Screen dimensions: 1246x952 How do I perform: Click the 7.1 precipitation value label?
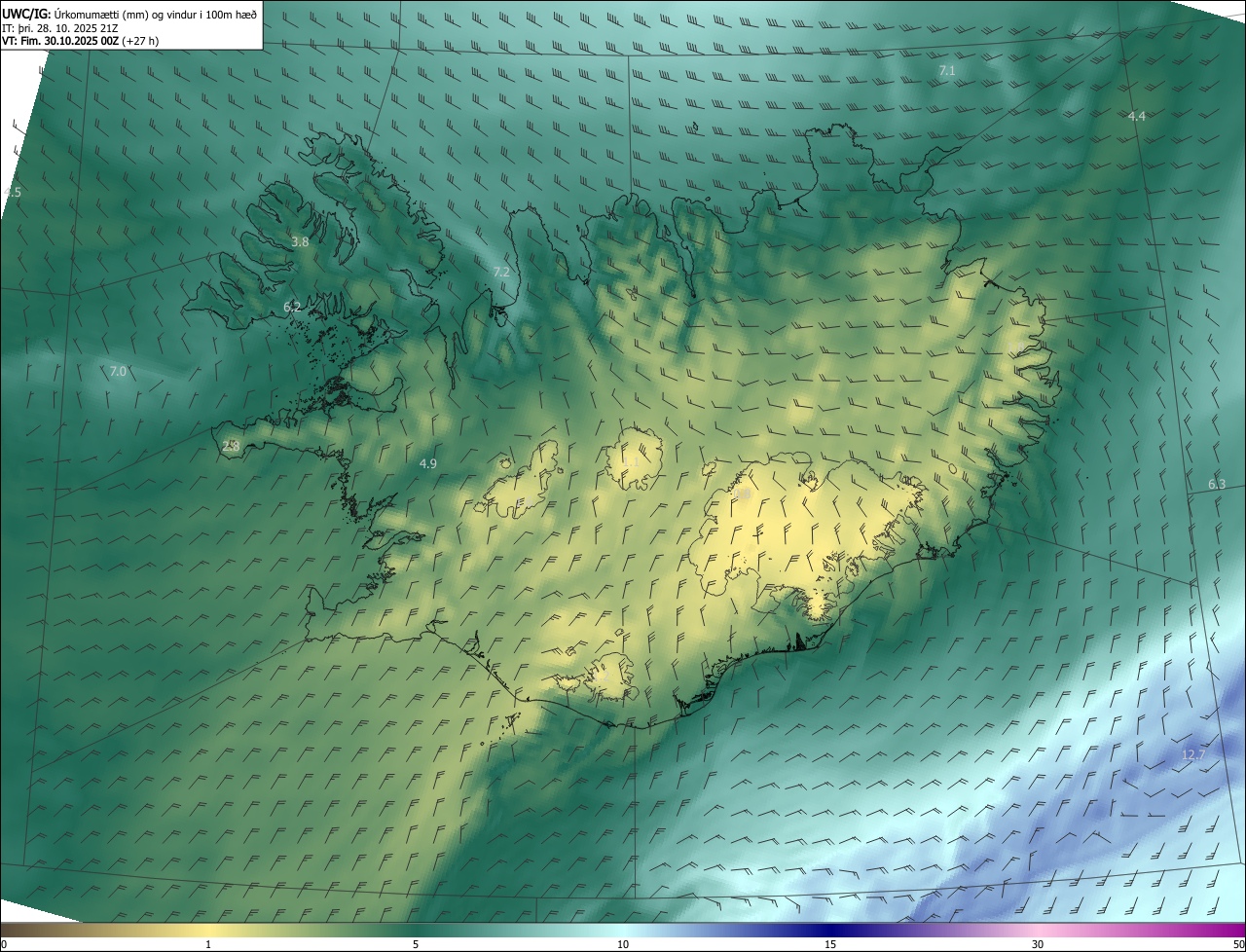click(x=947, y=71)
